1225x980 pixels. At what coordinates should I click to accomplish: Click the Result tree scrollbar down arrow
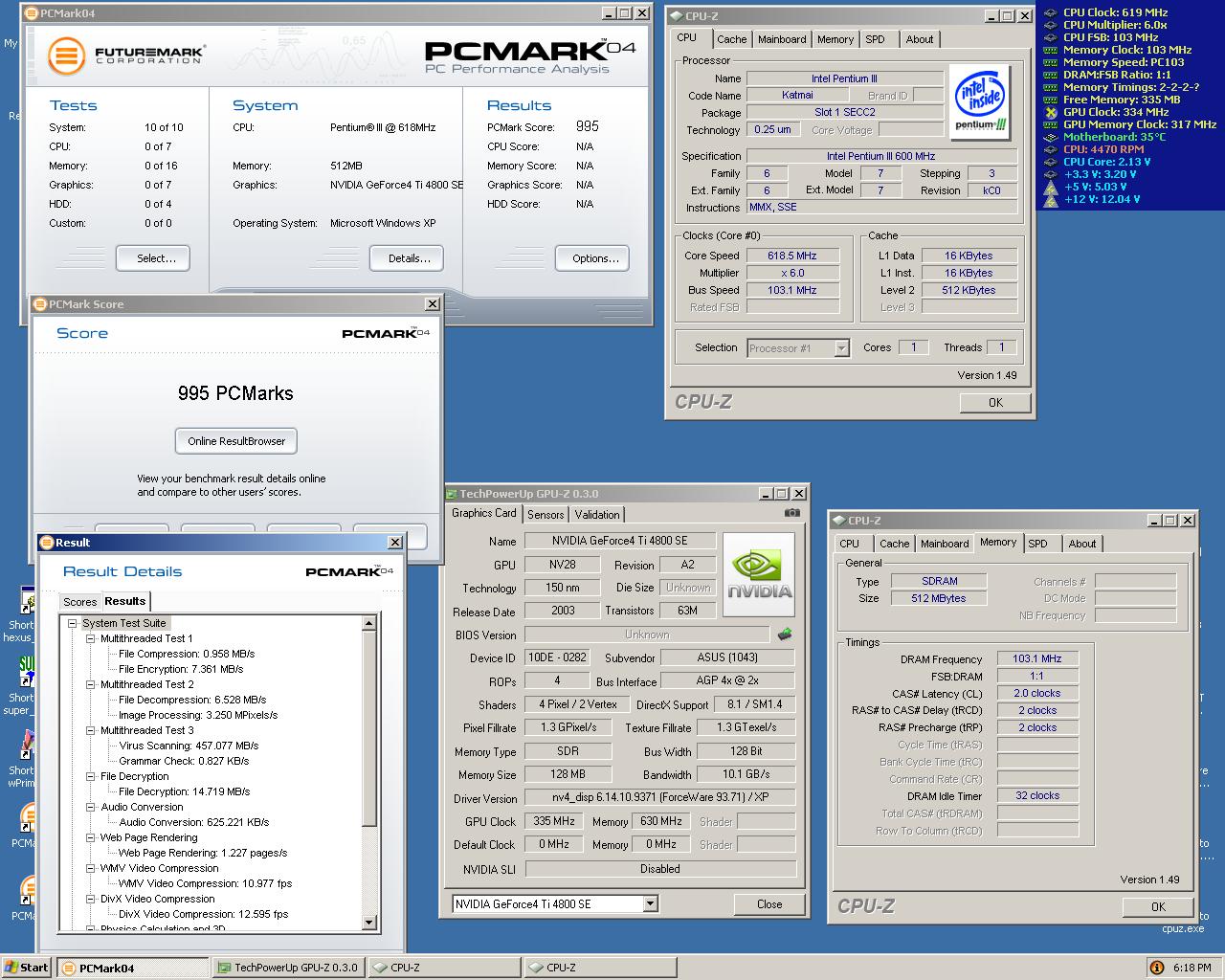(x=369, y=923)
